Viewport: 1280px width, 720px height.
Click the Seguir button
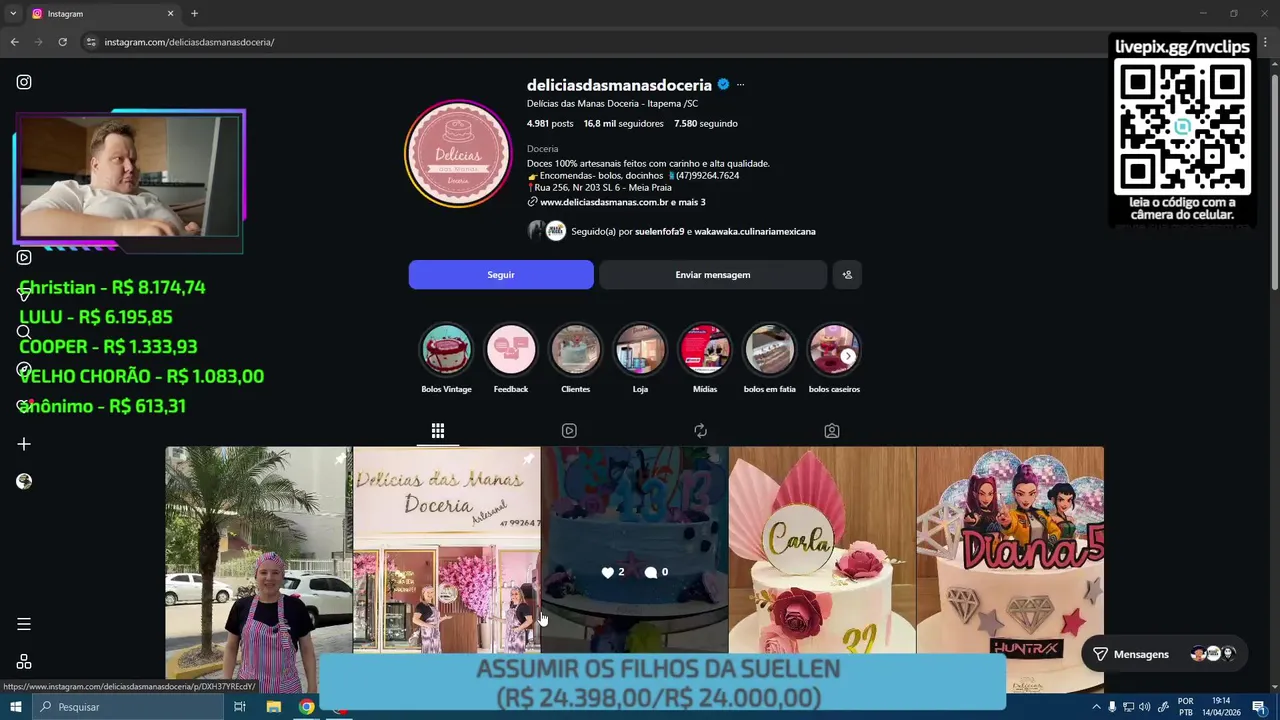pos(501,275)
